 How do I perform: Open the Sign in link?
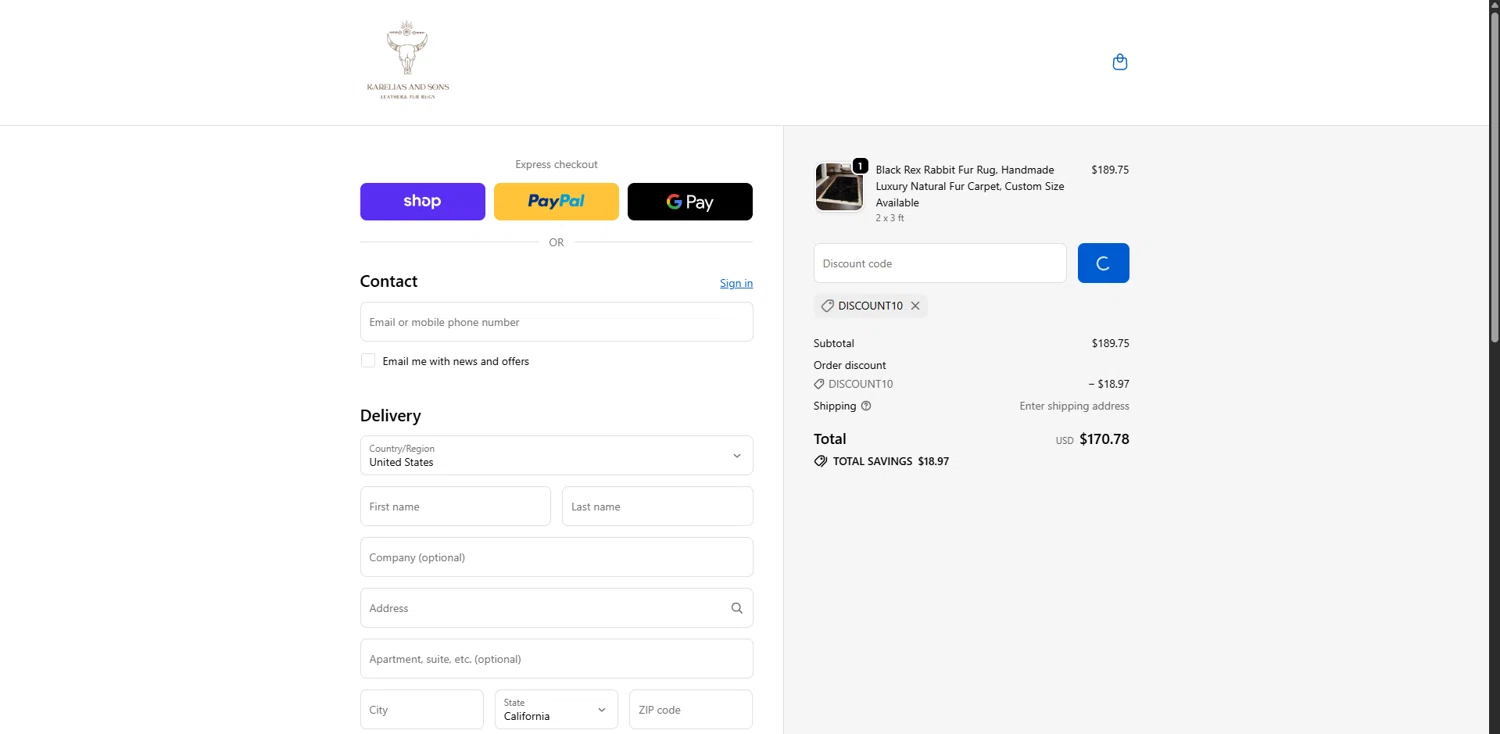click(x=736, y=283)
